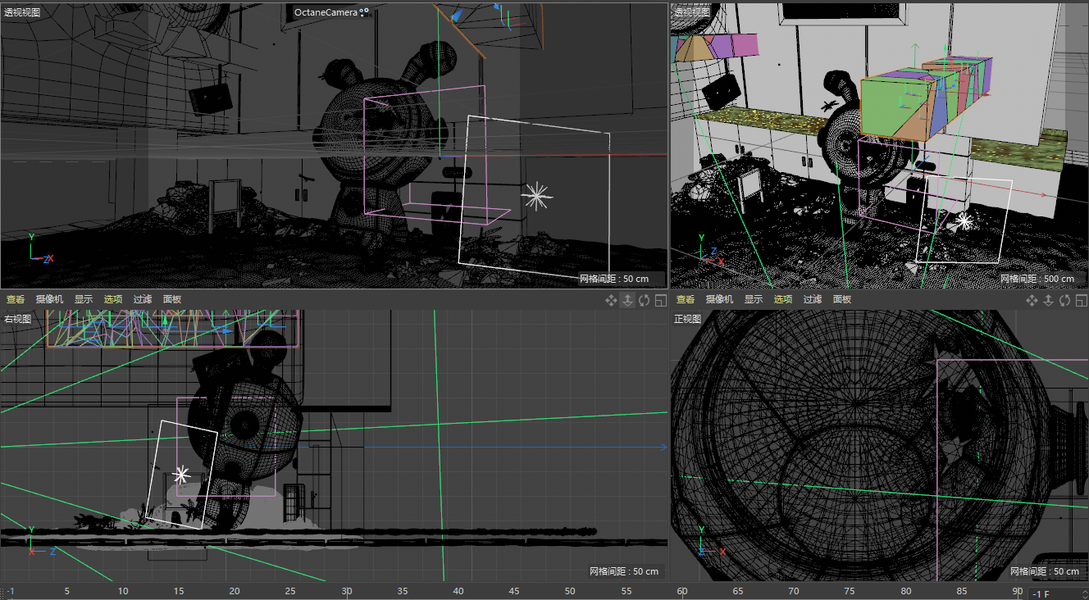Open the 查看 menu of the front view
The width and height of the screenshot is (1089, 600).
685,299
